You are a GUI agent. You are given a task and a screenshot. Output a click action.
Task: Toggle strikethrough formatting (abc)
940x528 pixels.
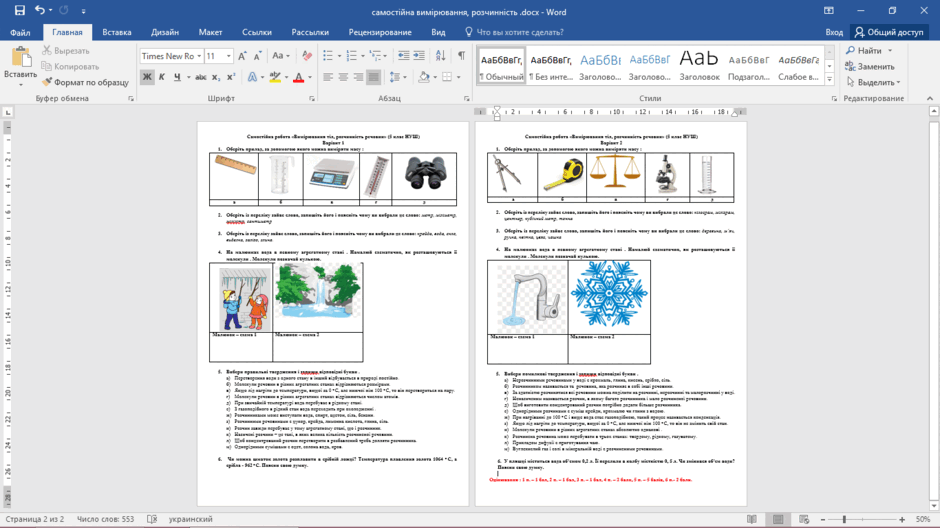(201, 77)
